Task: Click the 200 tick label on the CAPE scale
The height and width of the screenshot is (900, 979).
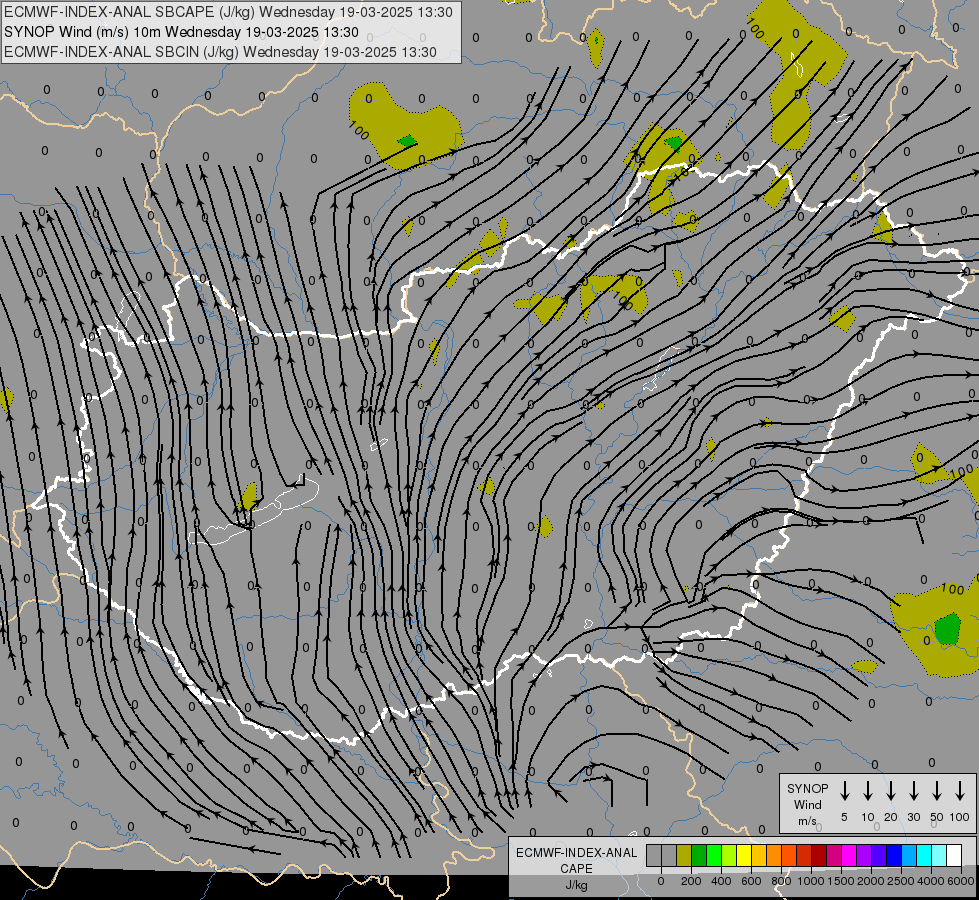Action: [691, 881]
